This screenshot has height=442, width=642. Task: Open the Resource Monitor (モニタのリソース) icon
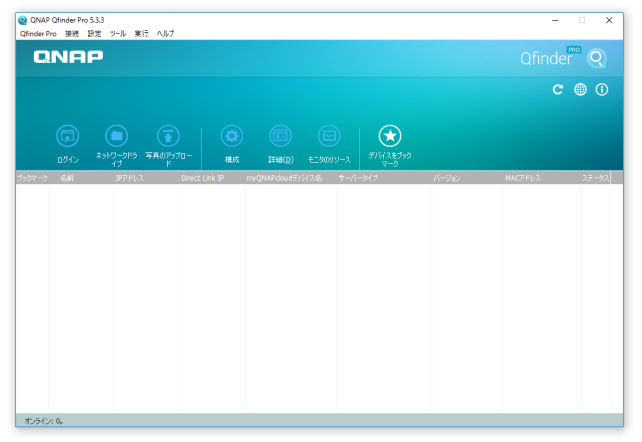click(x=329, y=136)
